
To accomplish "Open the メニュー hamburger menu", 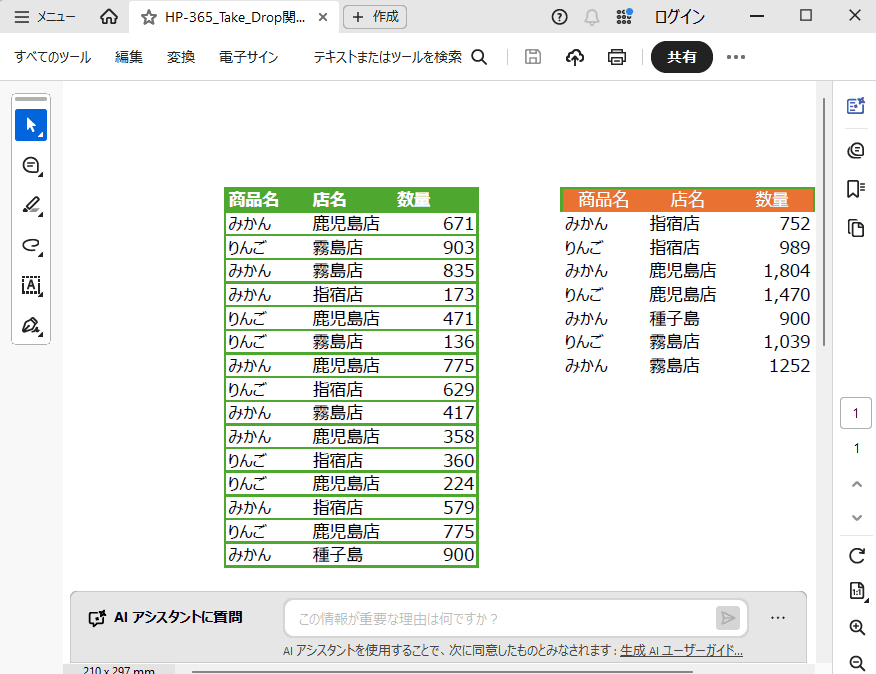I will pyautogui.click(x=45, y=17).
